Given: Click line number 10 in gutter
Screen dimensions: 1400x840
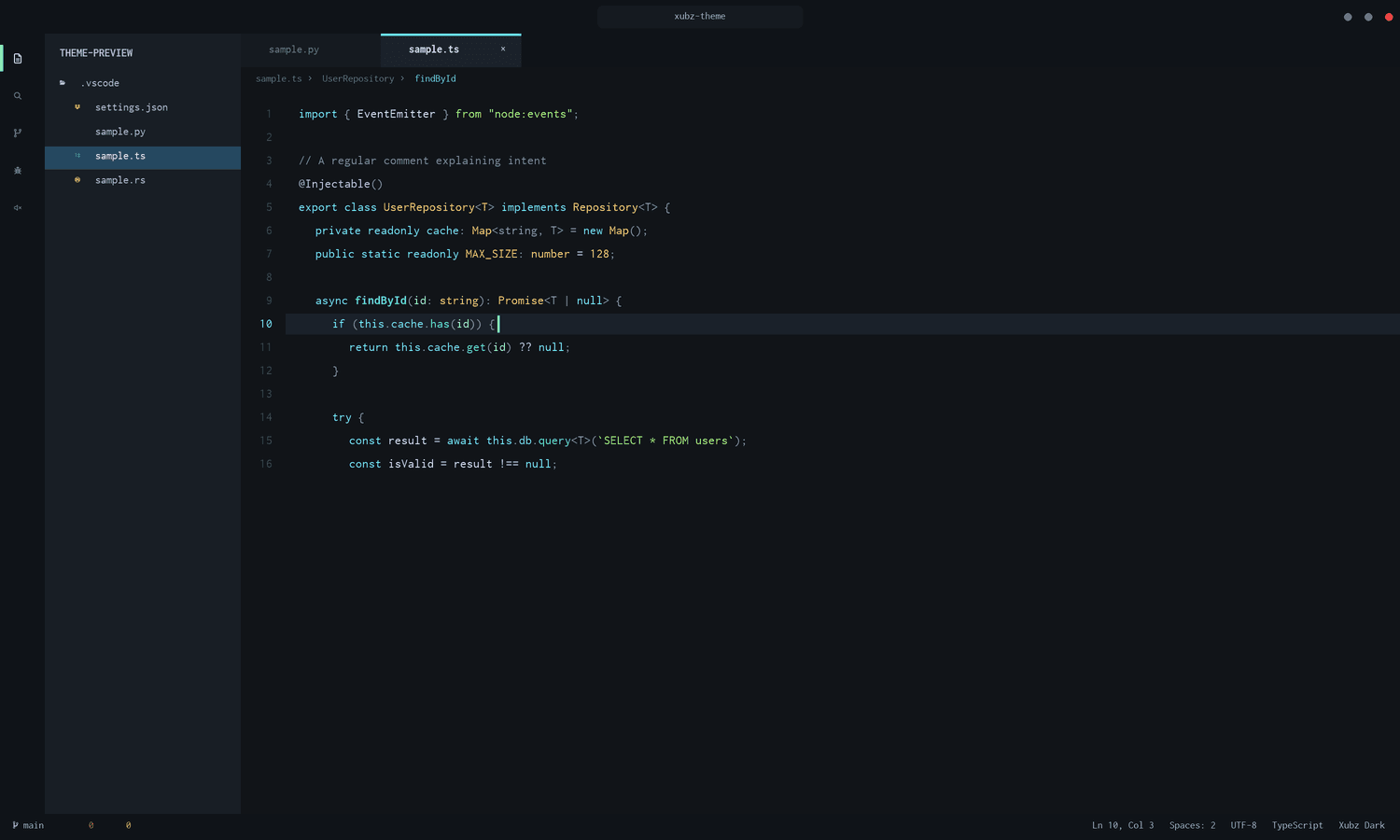Looking at the screenshot, I should [266, 324].
